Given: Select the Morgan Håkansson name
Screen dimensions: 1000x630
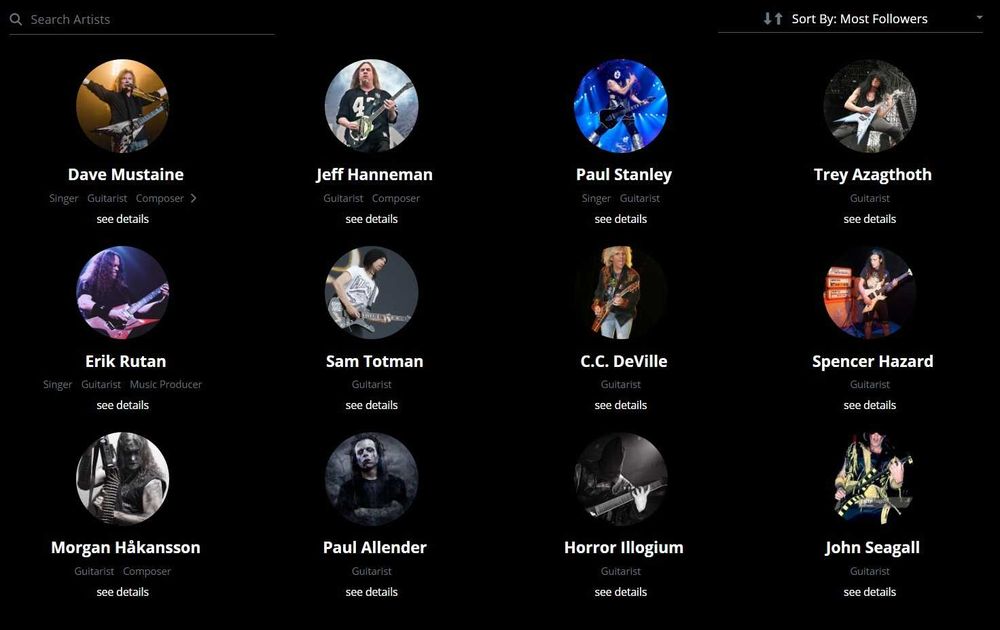Looking at the screenshot, I should (126, 548).
